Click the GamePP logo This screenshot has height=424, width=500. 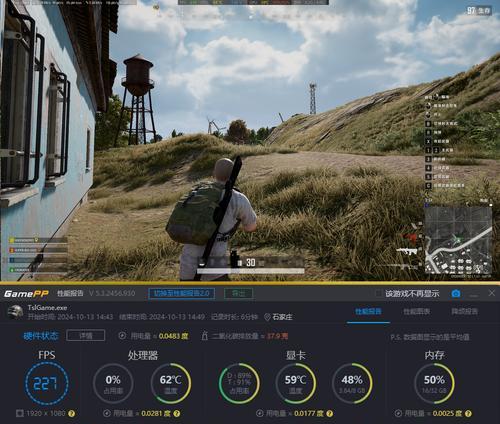[x=26, y=294]
